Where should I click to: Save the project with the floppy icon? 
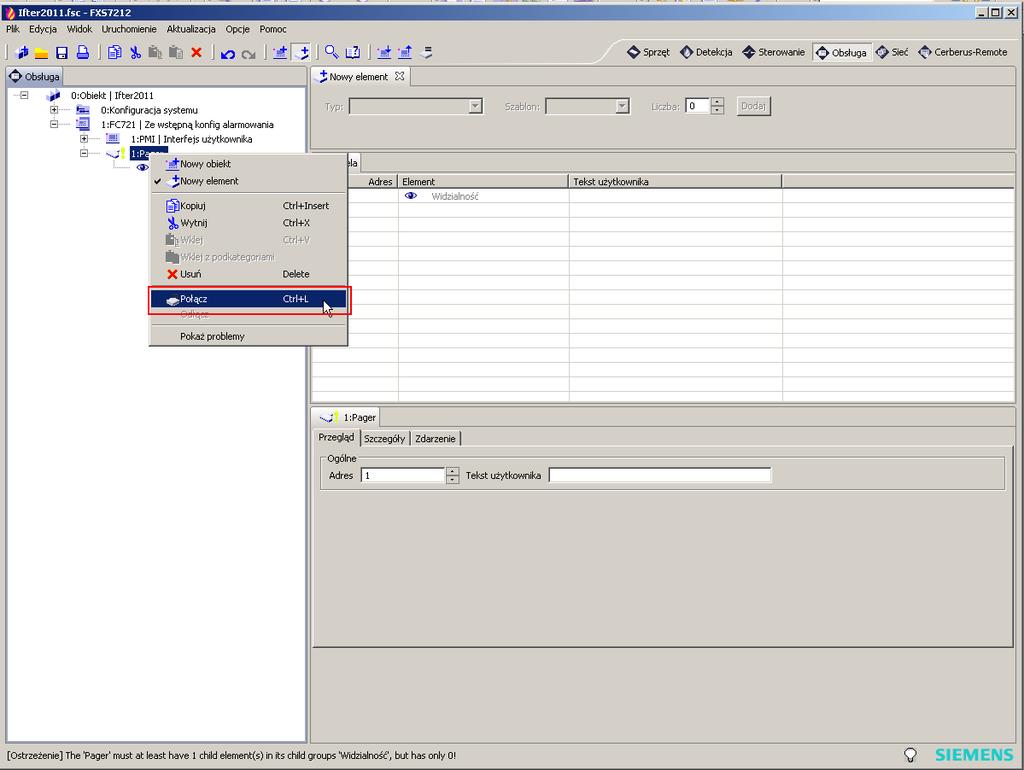(61, 53)
